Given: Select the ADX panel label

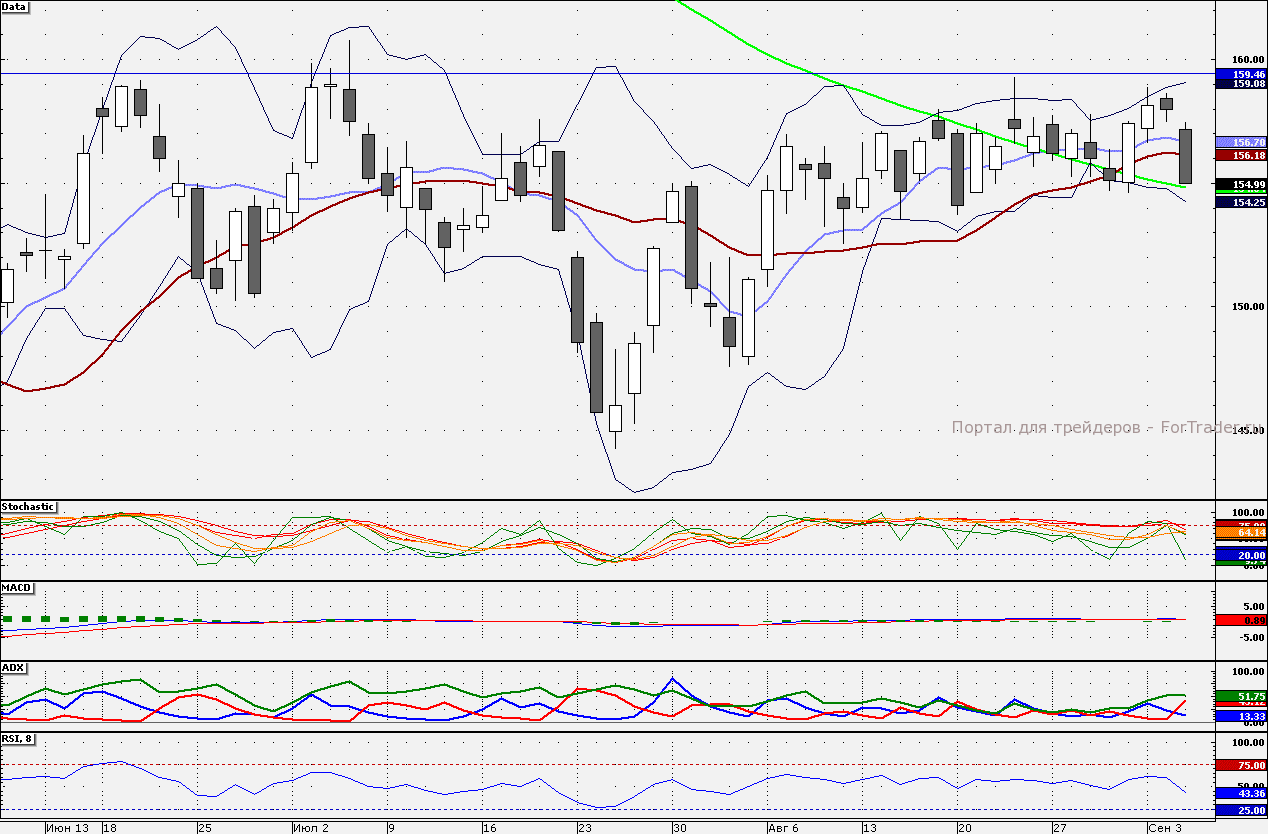Looking at the screenshot, I should (13, 667).
